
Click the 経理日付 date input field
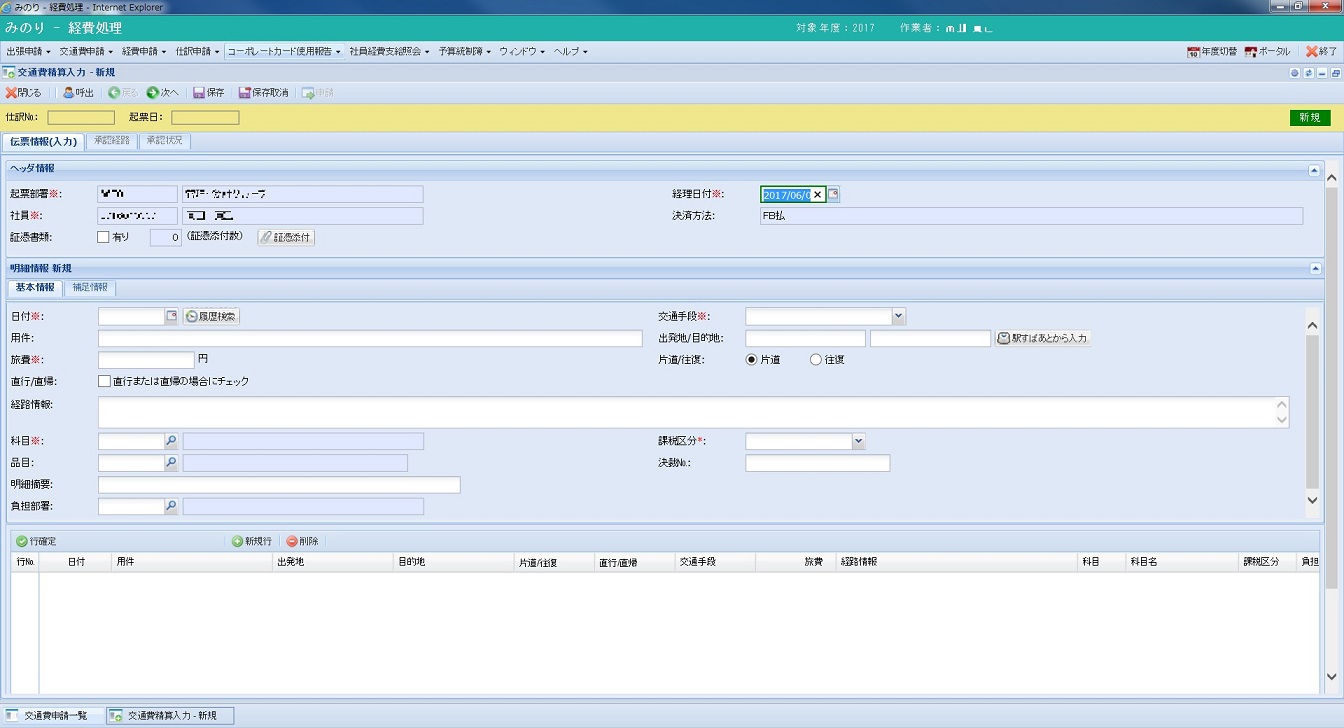coord(787,195)
